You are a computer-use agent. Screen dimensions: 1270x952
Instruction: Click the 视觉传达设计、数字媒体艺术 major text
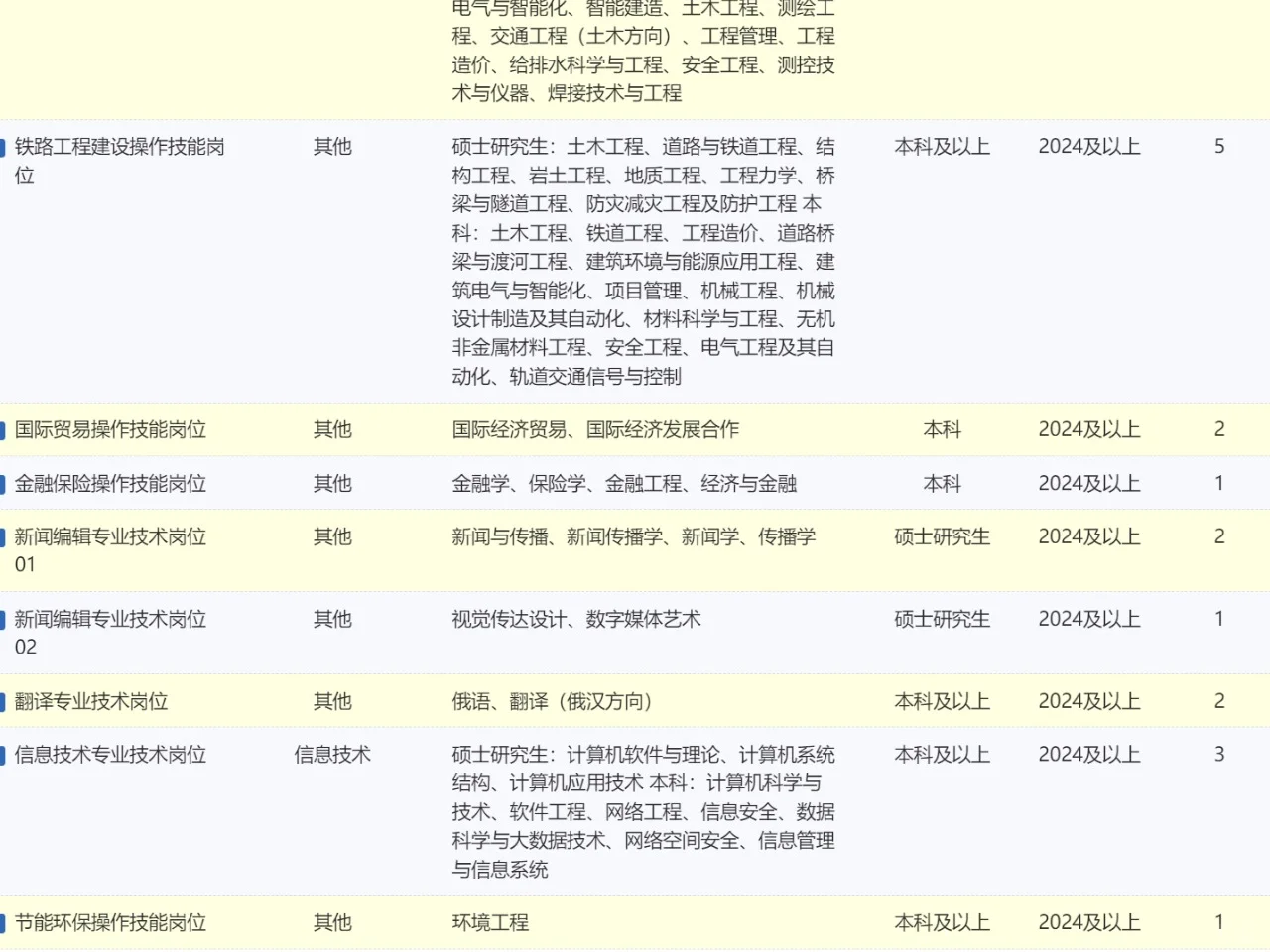576,619
